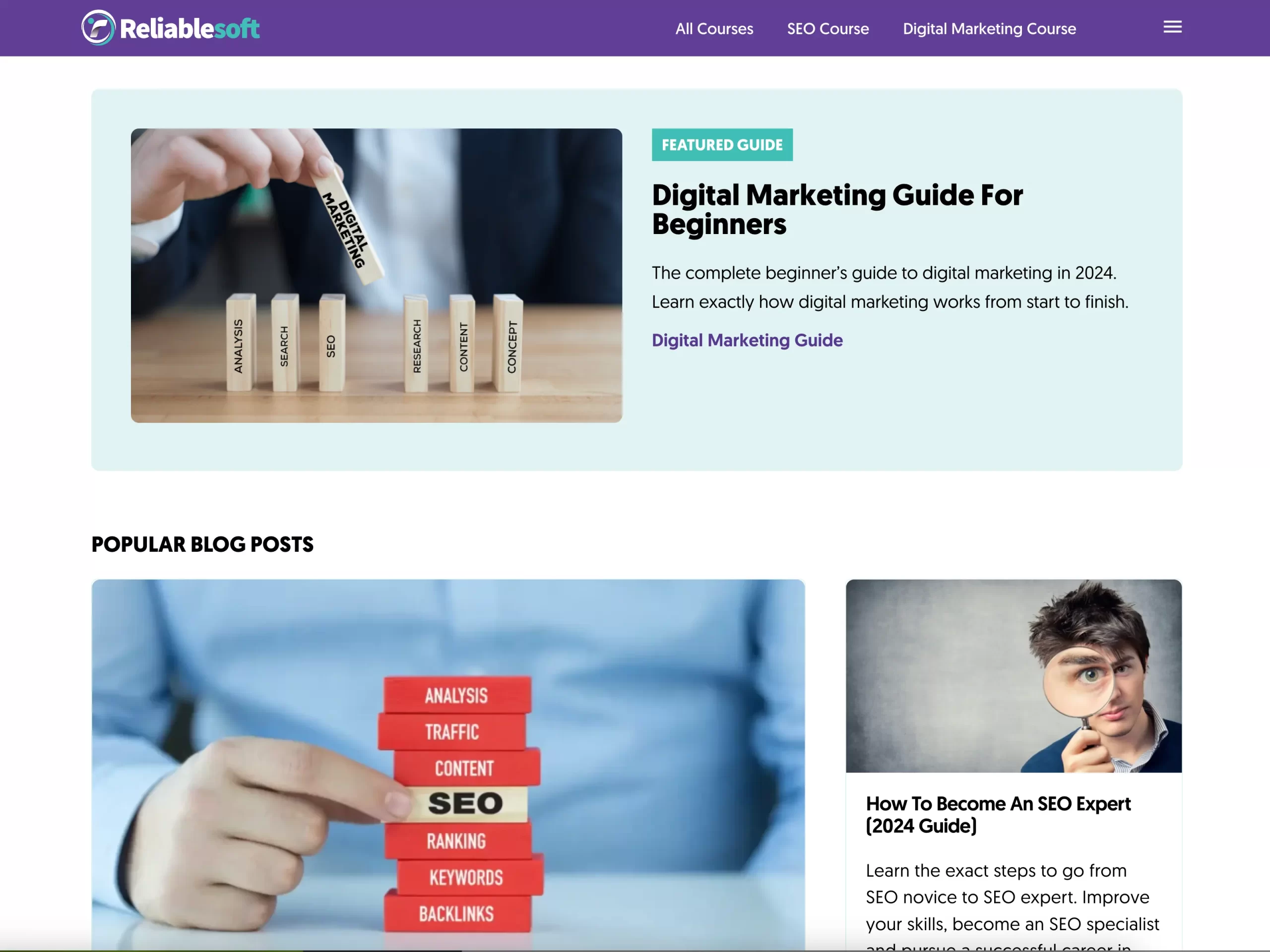
Task: Follow the purple Digital Marketing Guide link
Action: point(747,340)
